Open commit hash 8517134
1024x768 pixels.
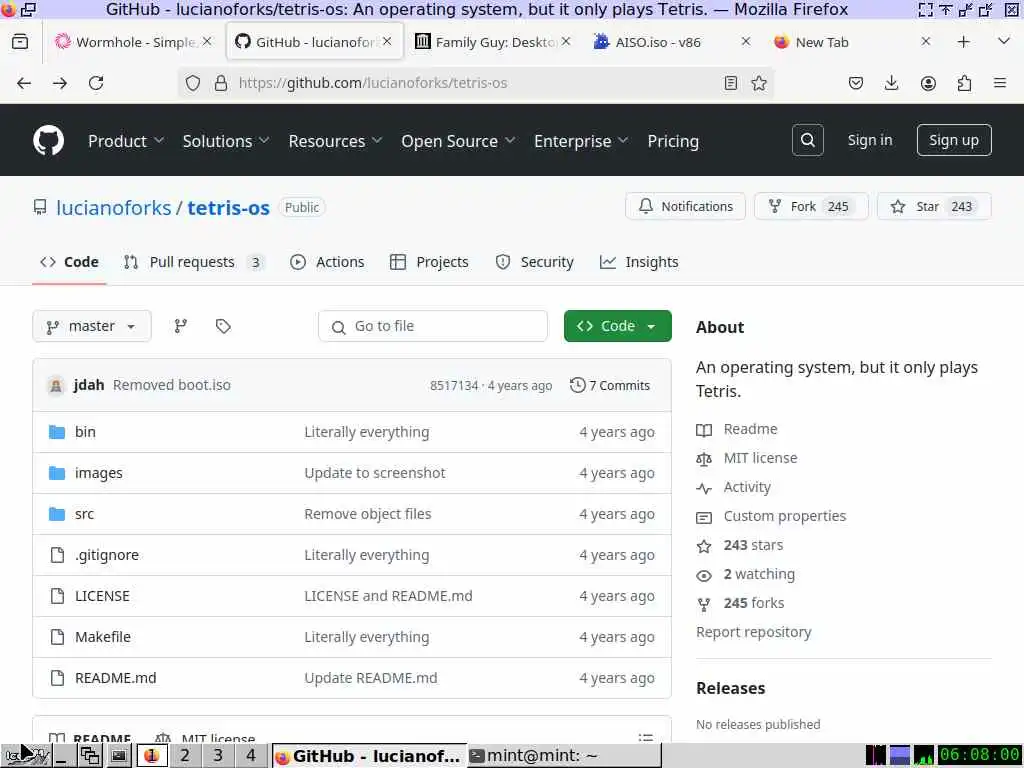pyautogui.click(x=454, y=385)
